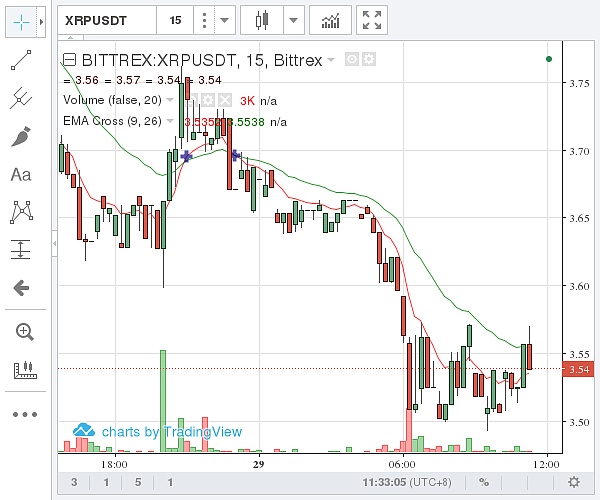
Task: Click the first blue EMA cross marker
Action: click(186, 156)
